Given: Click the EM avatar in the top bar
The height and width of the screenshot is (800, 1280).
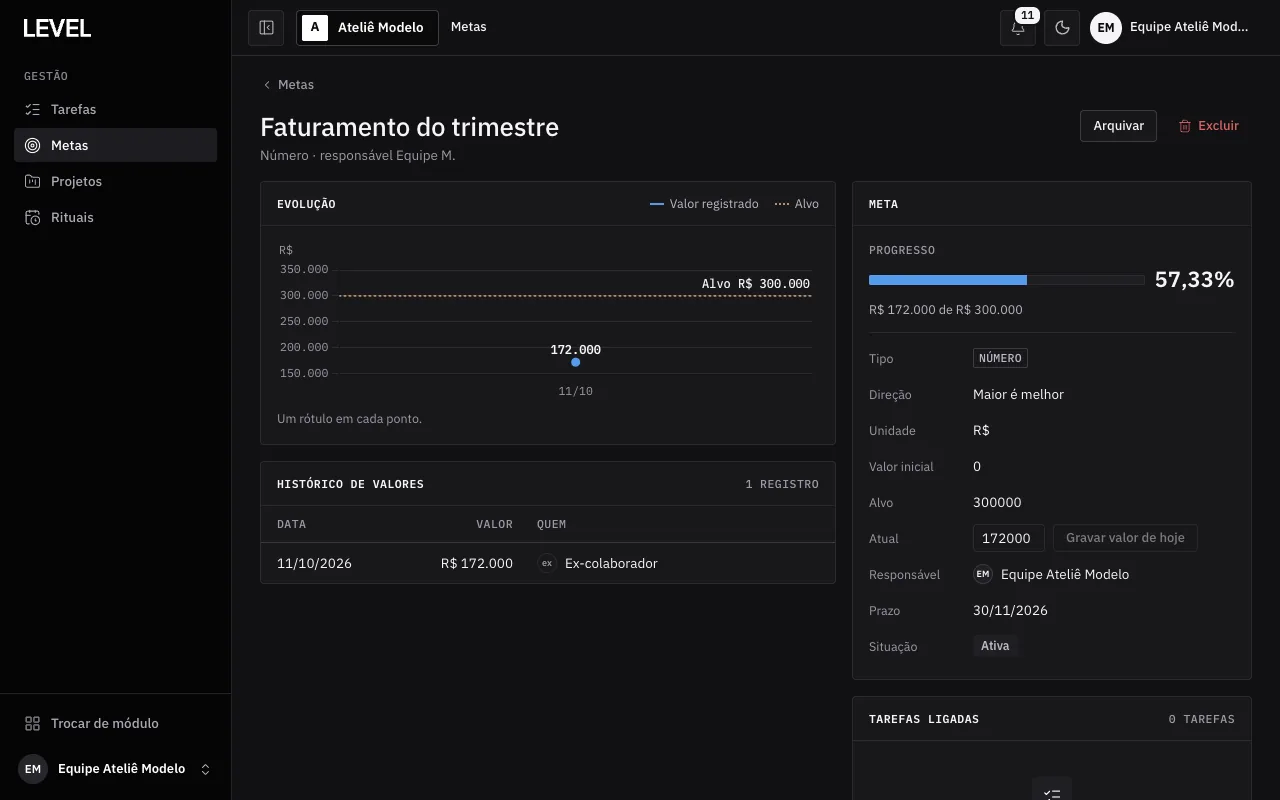Looking at the screenshot, I should pyautogui.click(x=1106, y=28).
